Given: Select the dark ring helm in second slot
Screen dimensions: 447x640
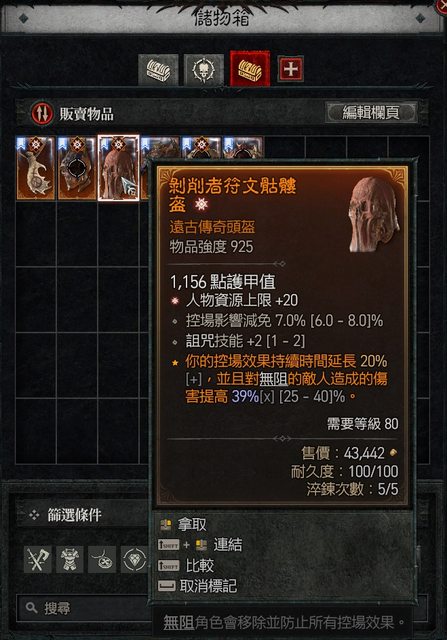Looking at the screenshot, I should 77,168.
